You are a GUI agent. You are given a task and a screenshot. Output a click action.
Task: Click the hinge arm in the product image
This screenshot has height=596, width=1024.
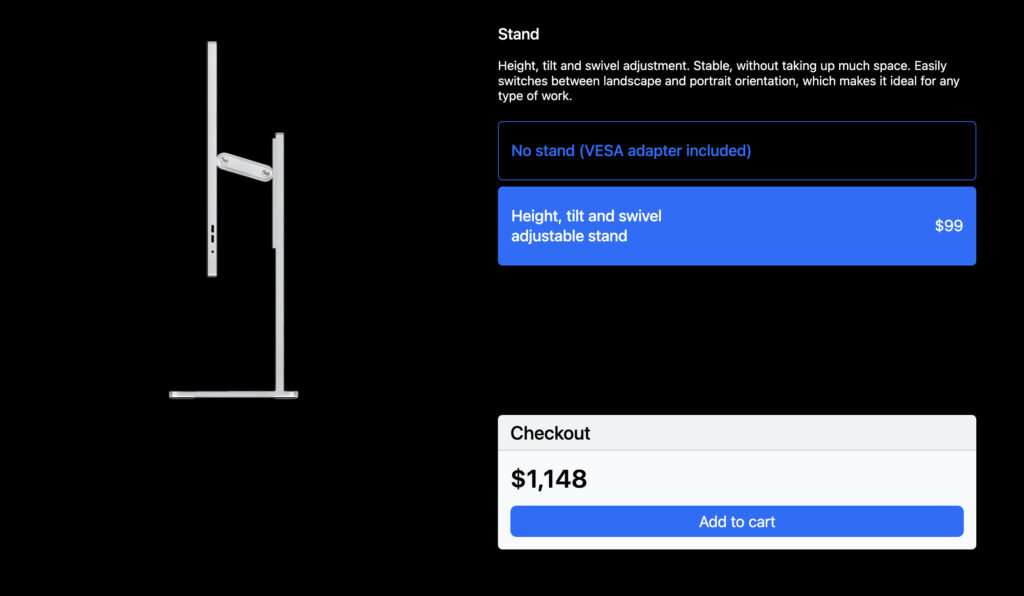(x=244, y=166)
